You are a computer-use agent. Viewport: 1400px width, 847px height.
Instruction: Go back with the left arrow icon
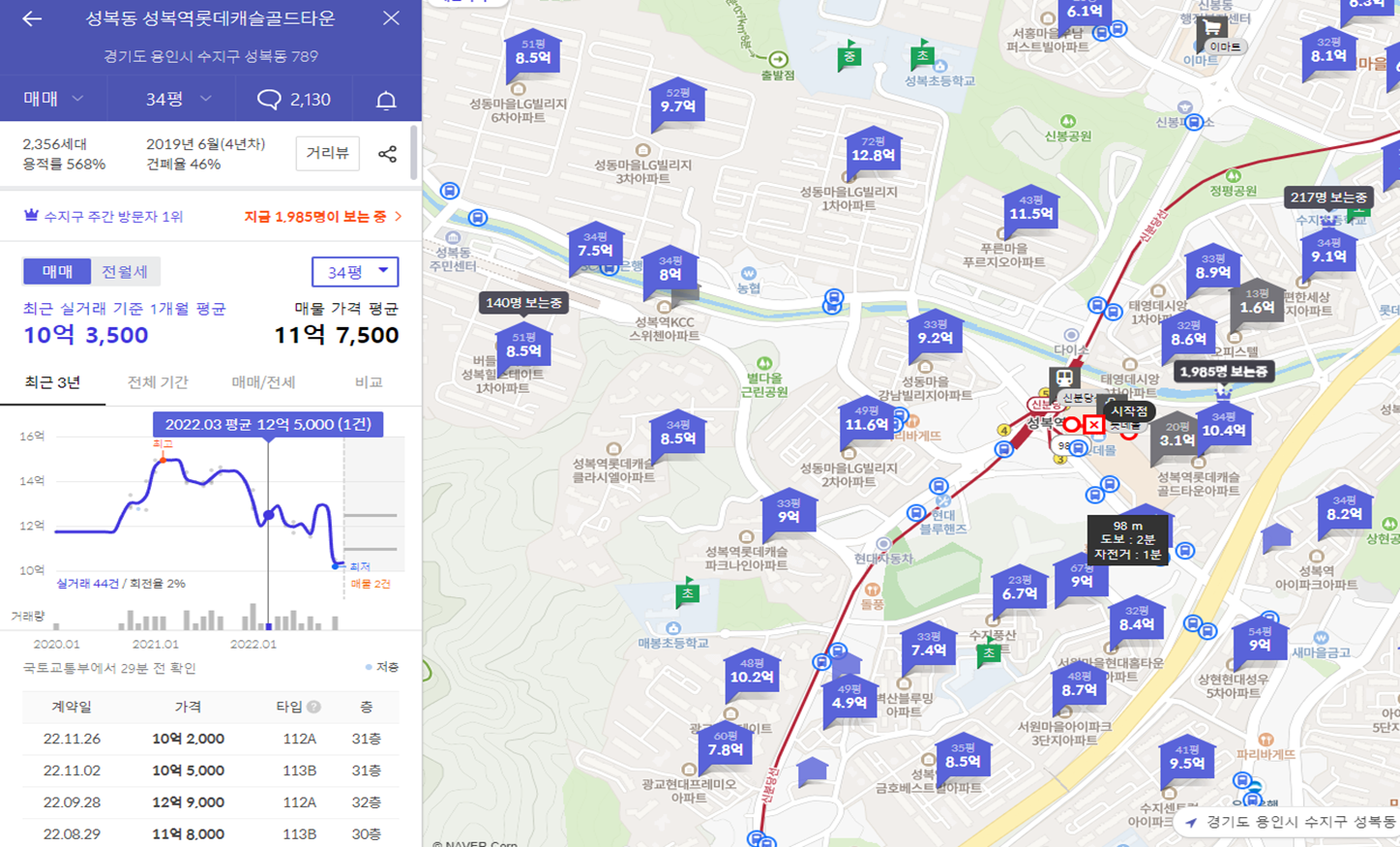32,18
